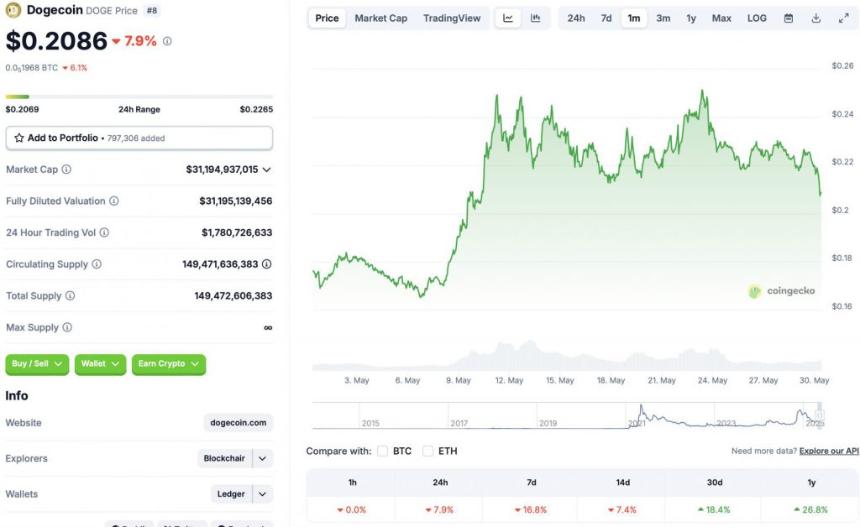Screen dimensions: 860x527
Task: Open the Blockchair explorers dropdown arrow
Action: [263, 458]
